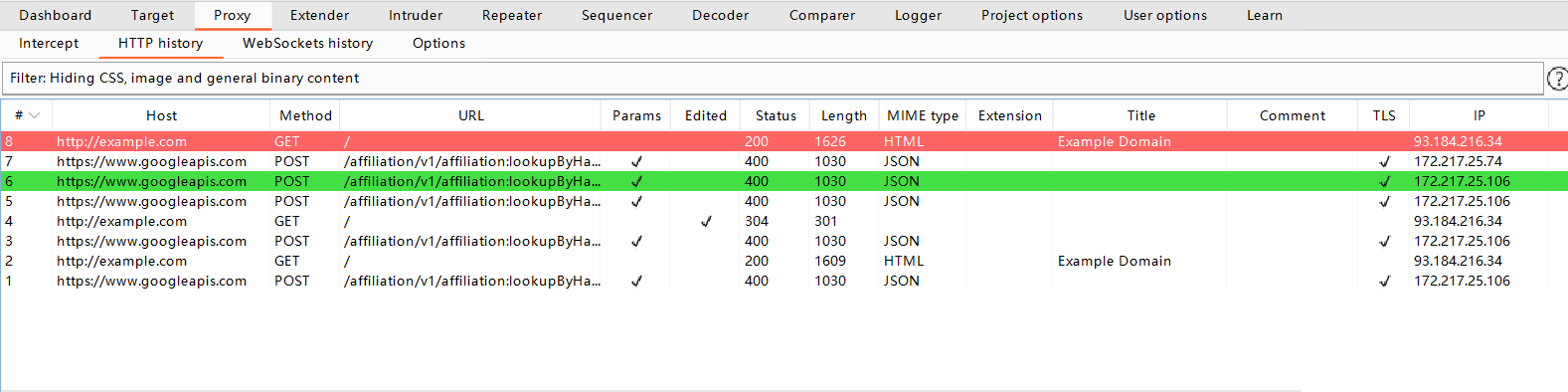Click the filter bar hiding CSS content
The width and height of the screenshot is (1568, 392).
click(x=773, y=79)
